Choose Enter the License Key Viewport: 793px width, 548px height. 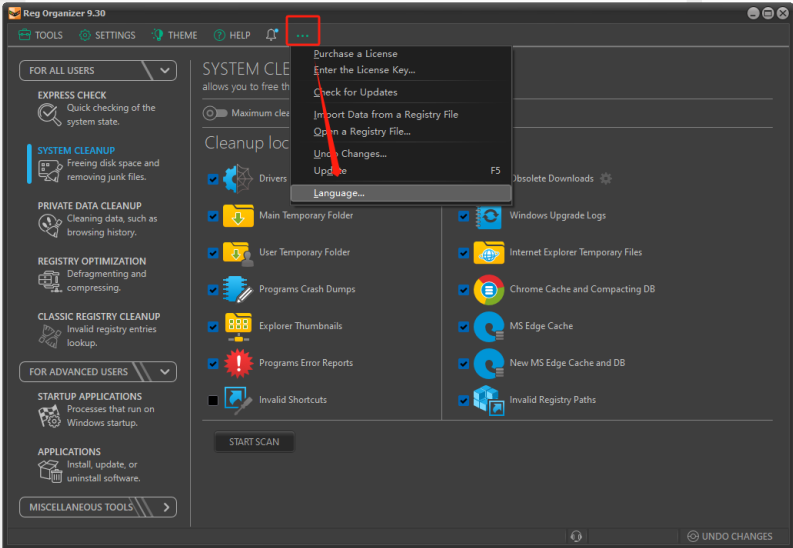point(364,70)
